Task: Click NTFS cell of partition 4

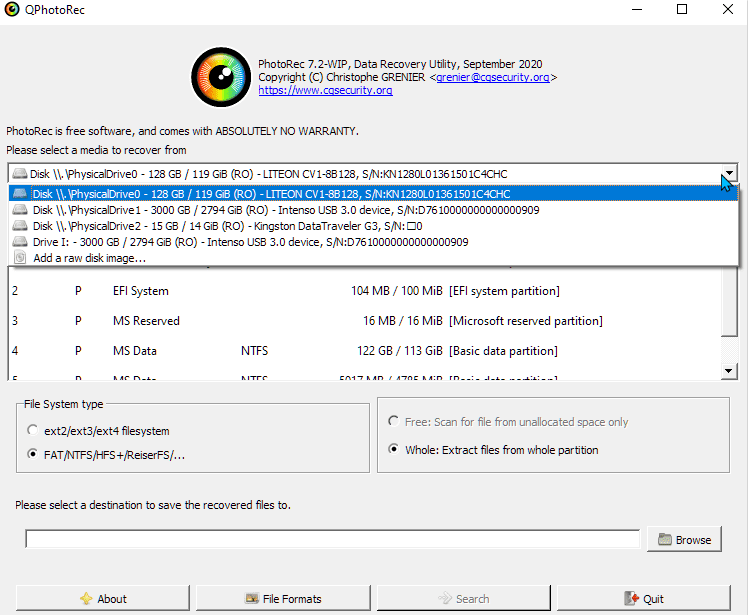Action: (x=254, y=351)
